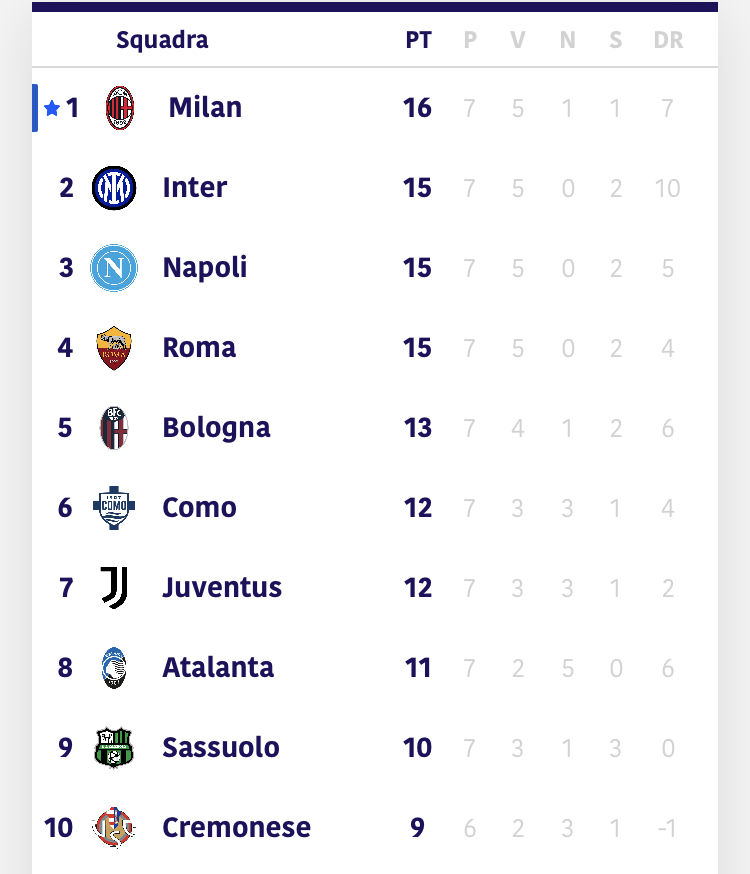Click the Roma club crest

point(114,348)
